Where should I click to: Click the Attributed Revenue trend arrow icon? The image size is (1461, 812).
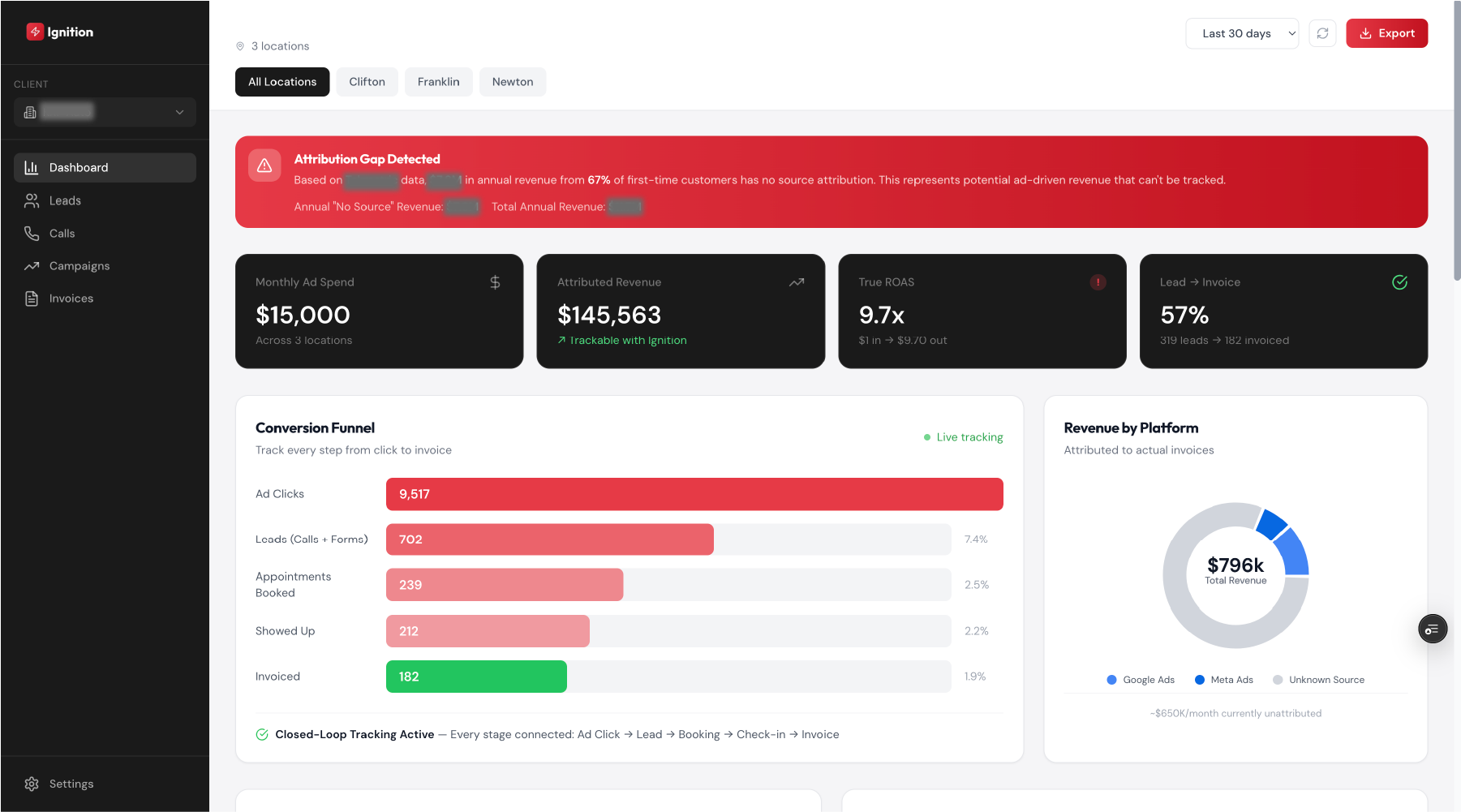tap(797, 282)
